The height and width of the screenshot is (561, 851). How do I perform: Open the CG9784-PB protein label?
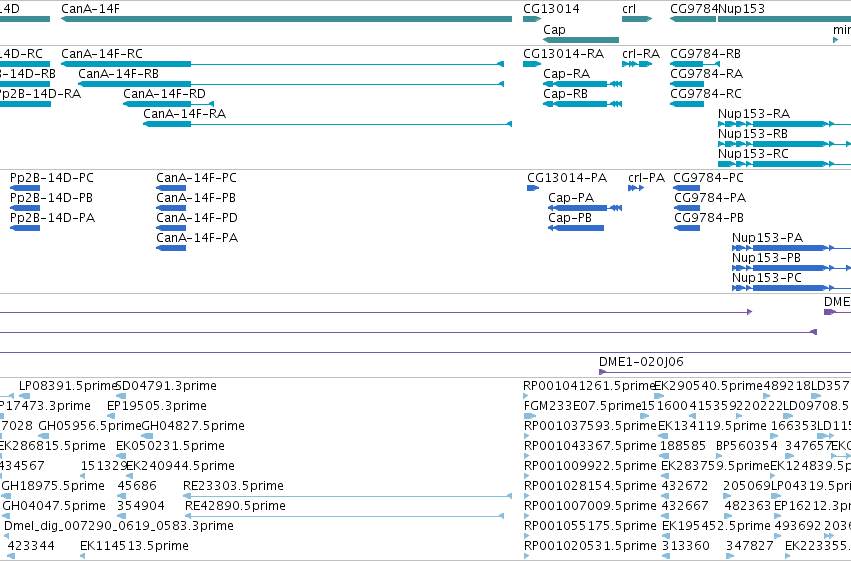pos(709,218)
